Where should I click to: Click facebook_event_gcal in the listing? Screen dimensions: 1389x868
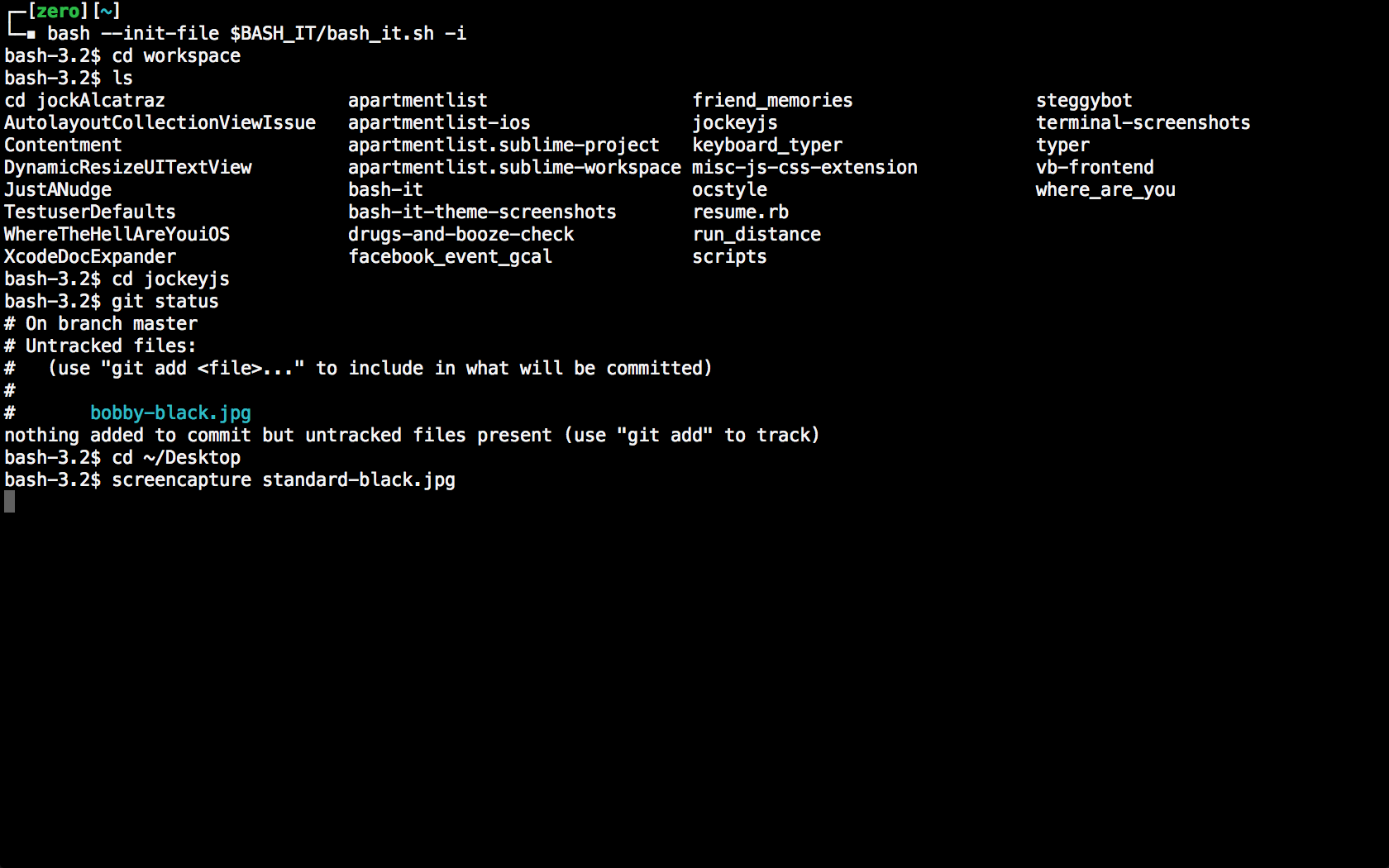(450, 256)
